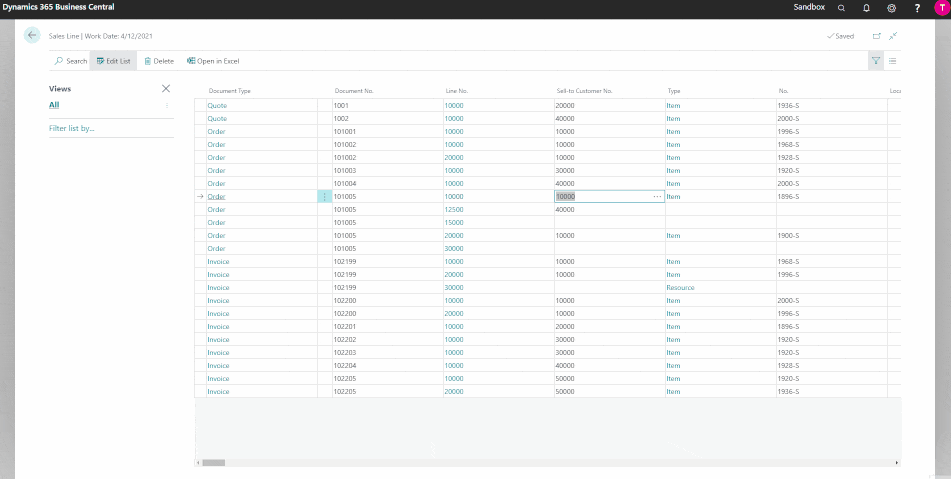Click item number 1936-S in quote 1001 row
This screenshot has width=951, height=479.
(788, 106)
